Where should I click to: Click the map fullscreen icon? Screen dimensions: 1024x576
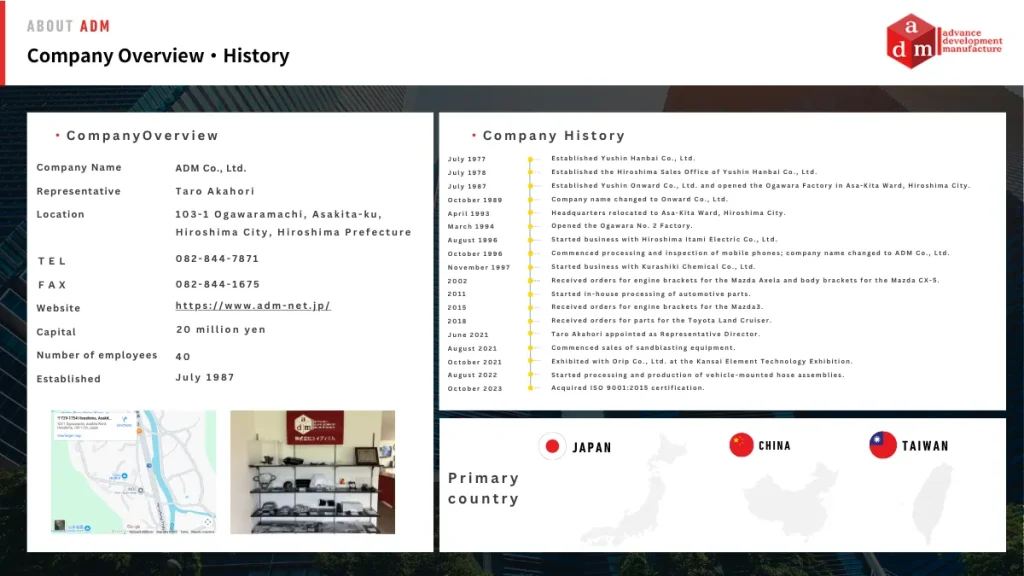pos(207,521)
